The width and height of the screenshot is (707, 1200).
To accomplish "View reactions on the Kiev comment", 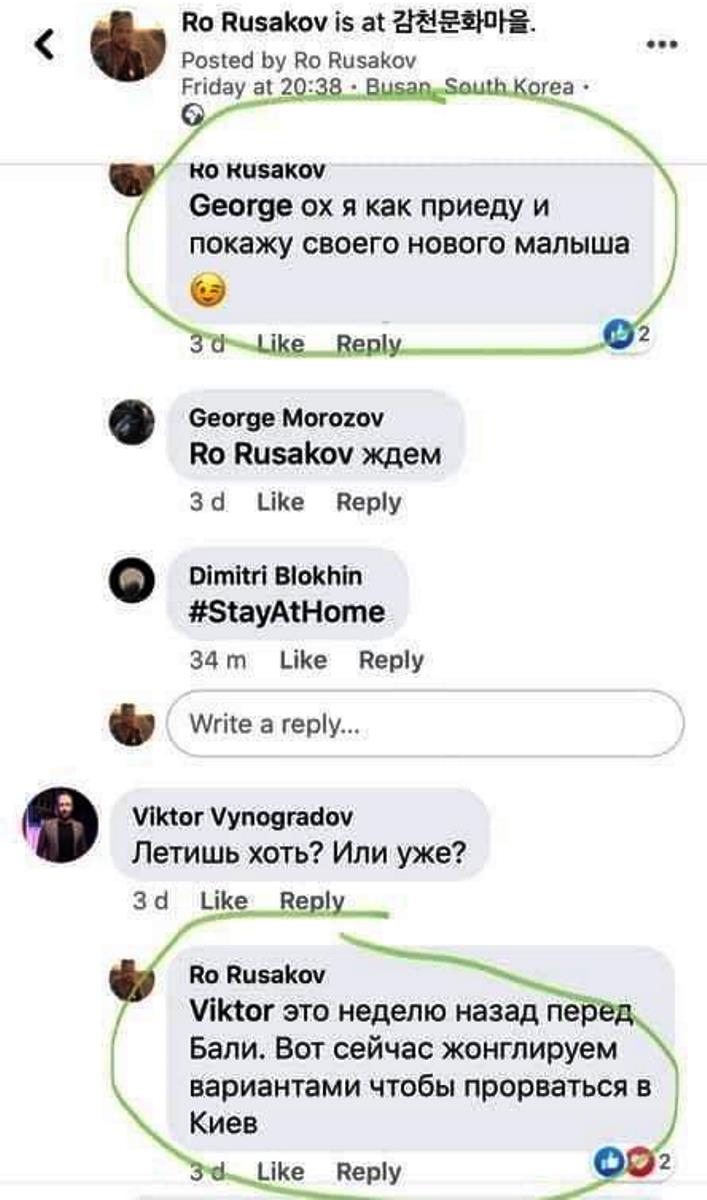I will click(x=636, y=1161).
